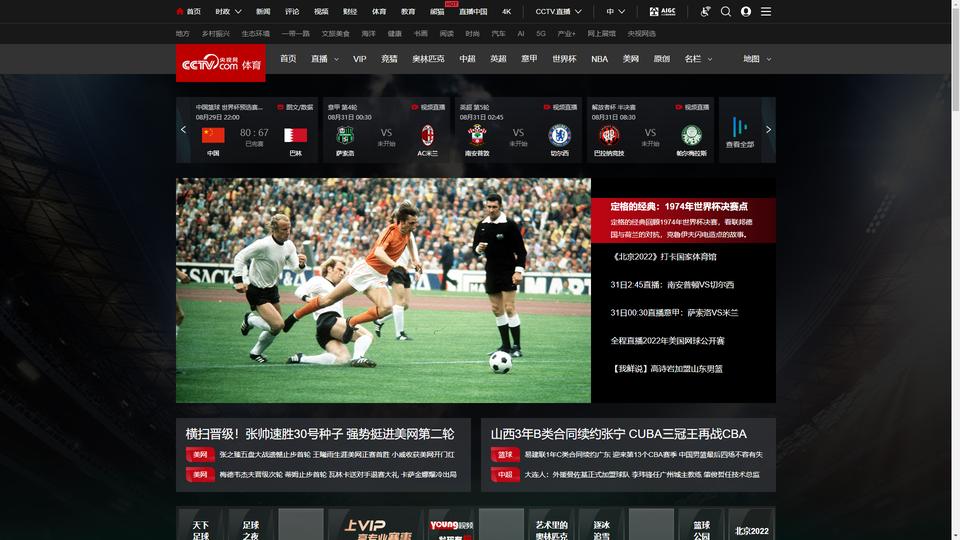The height and width of the screenshot is (540, 960).
Task: Select 全程直播2022年美国网球公开赛
Action: [x=667, y=340]
